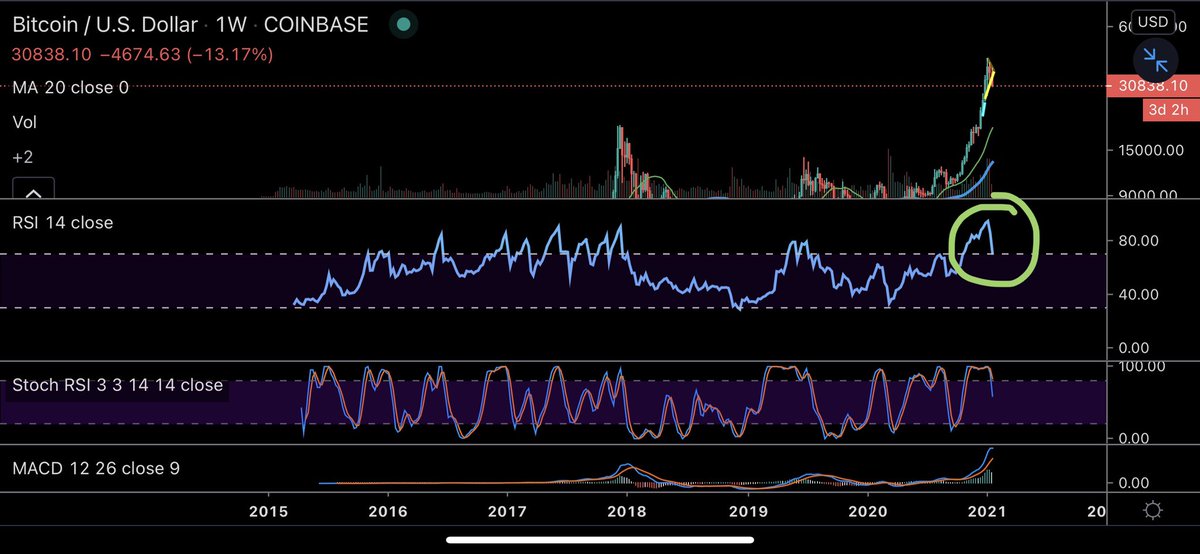Viewport: 1200px width, 554px height.
Task: Select the MACD 12 26 close 9 label
Action: tap(96, 467)
